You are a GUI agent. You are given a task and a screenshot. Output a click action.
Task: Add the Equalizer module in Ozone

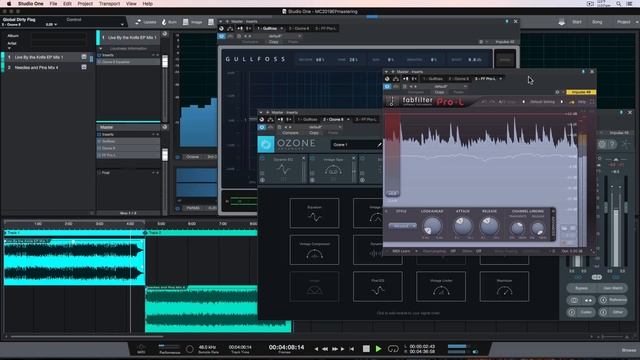coord(314,213)
